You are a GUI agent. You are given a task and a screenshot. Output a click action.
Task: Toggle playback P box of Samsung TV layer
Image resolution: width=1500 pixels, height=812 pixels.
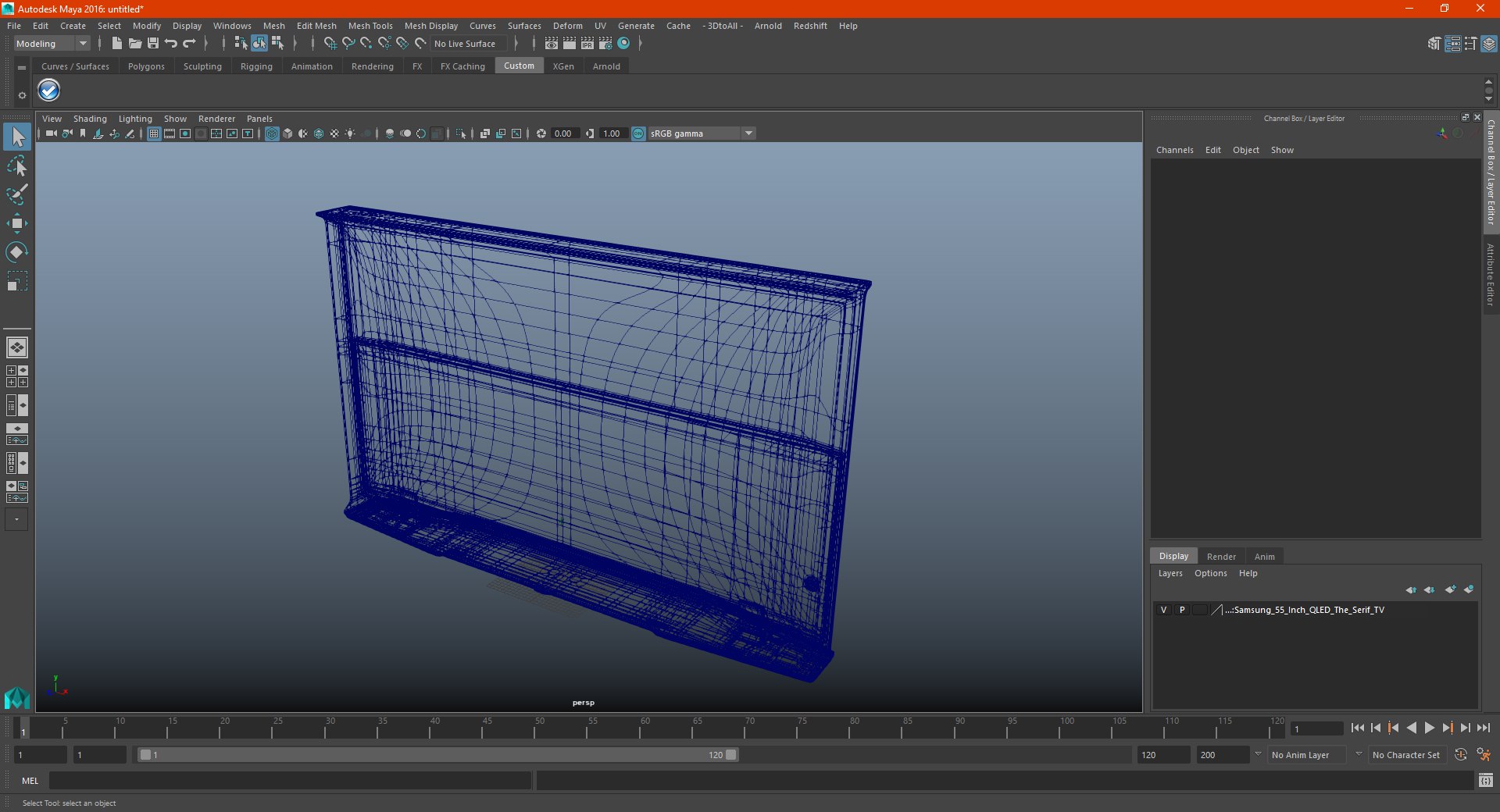(x=1182, y=610)
